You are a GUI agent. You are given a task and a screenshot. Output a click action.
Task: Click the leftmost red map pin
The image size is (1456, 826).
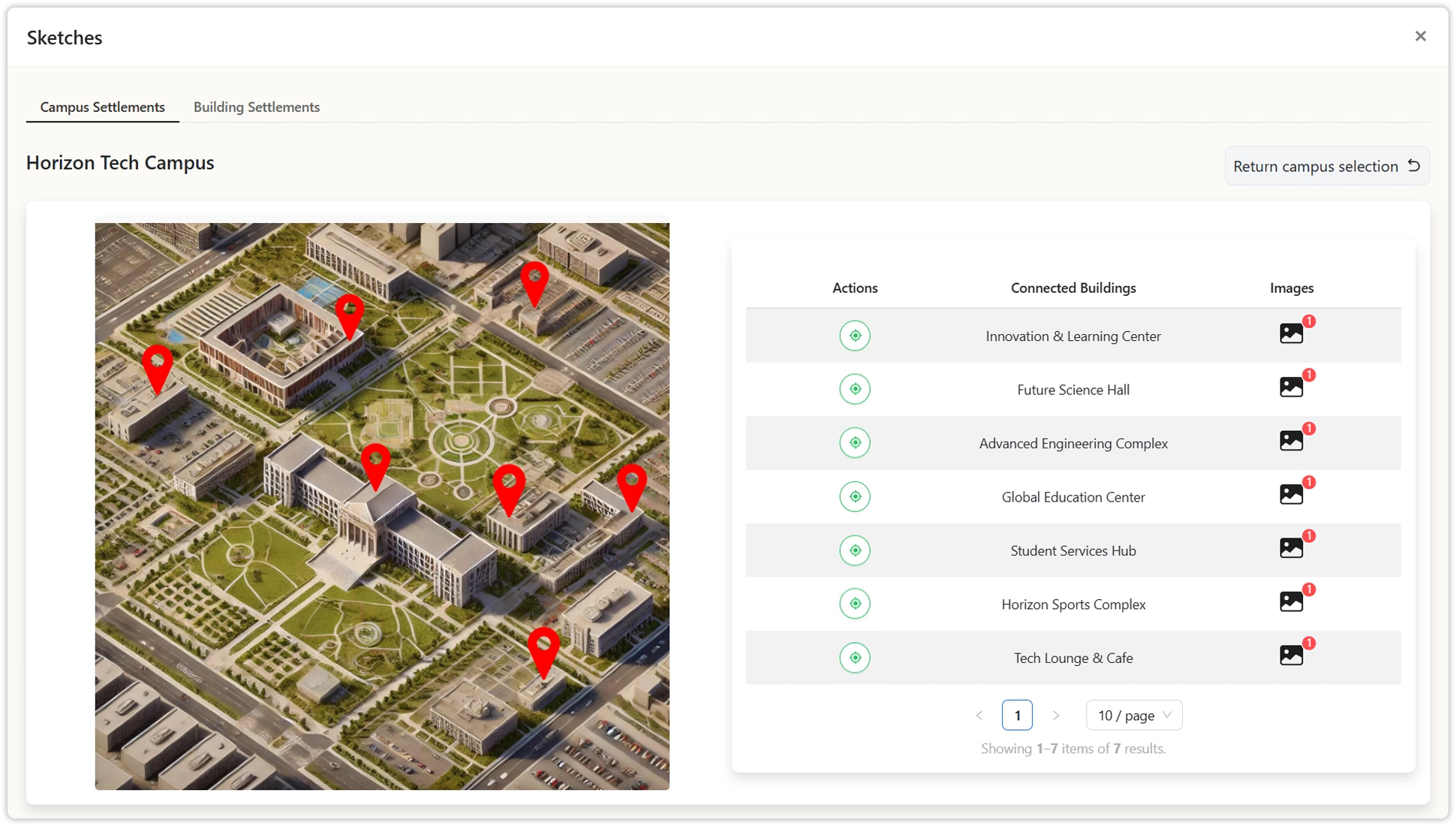point(158,366)
